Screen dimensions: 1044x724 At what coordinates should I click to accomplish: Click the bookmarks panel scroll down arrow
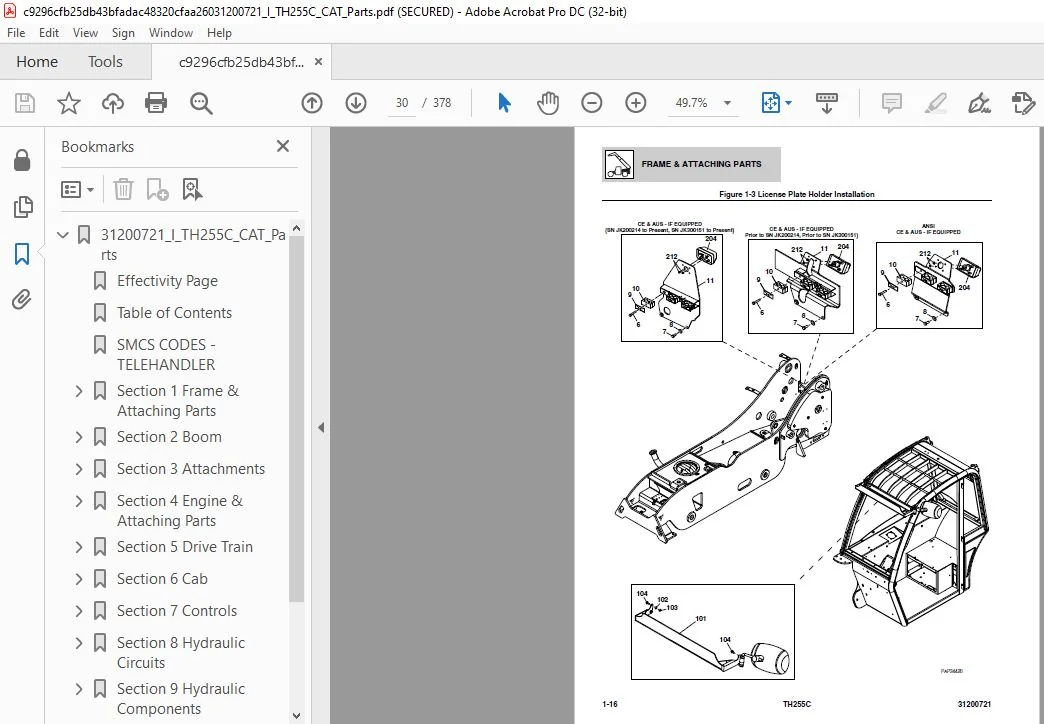[x=296, y=716]
